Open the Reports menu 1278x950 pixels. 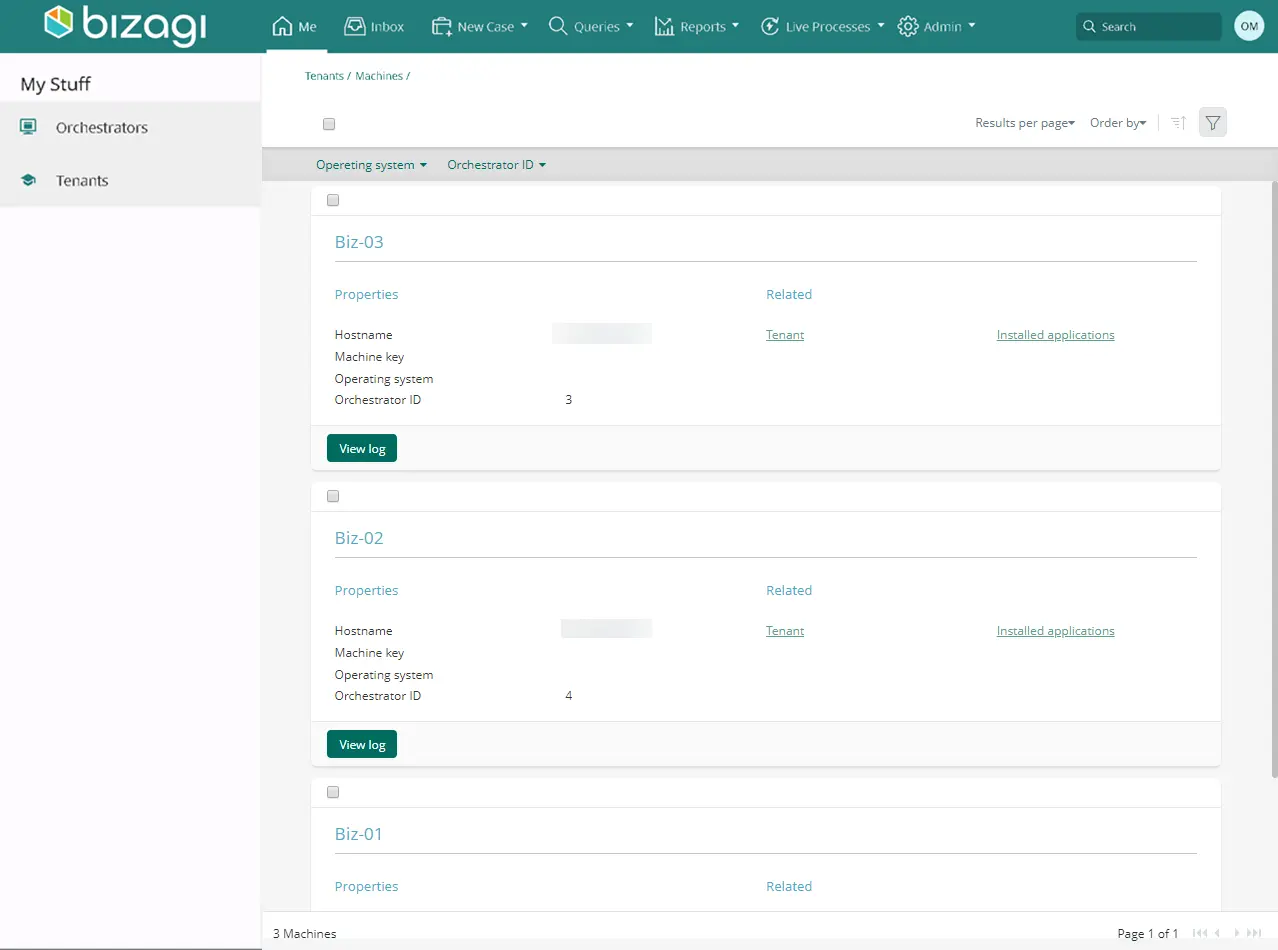click(x=697, y=27)
